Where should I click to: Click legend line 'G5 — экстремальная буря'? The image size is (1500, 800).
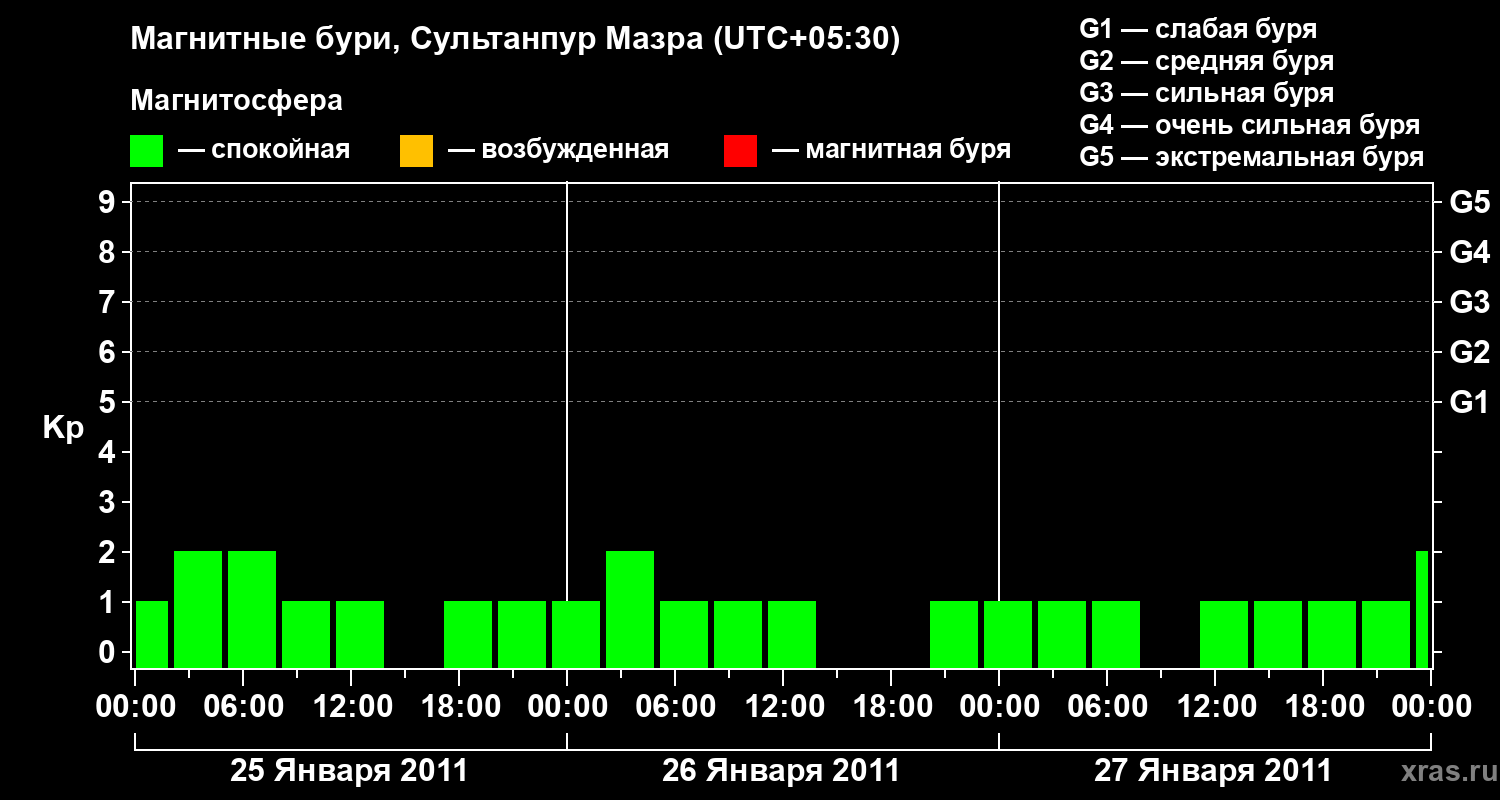(1251, 157)
